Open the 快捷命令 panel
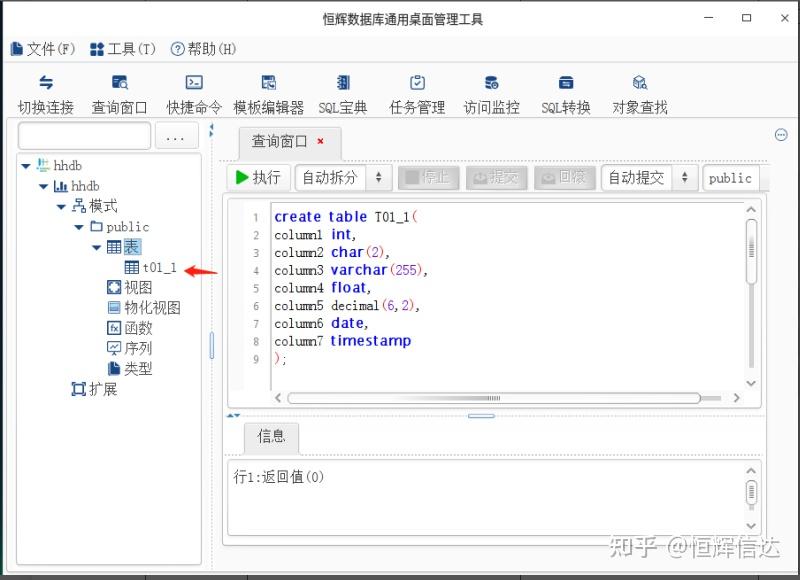This screenshot has height=580, width=800. click(x=193, y=95)
